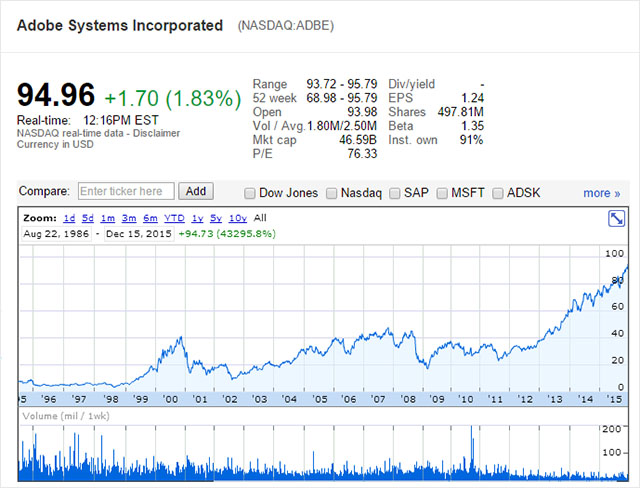Click the Open value 93.98
Image resolution: width=640 pixels, height=488 pixels.
[x=362, y=112]
